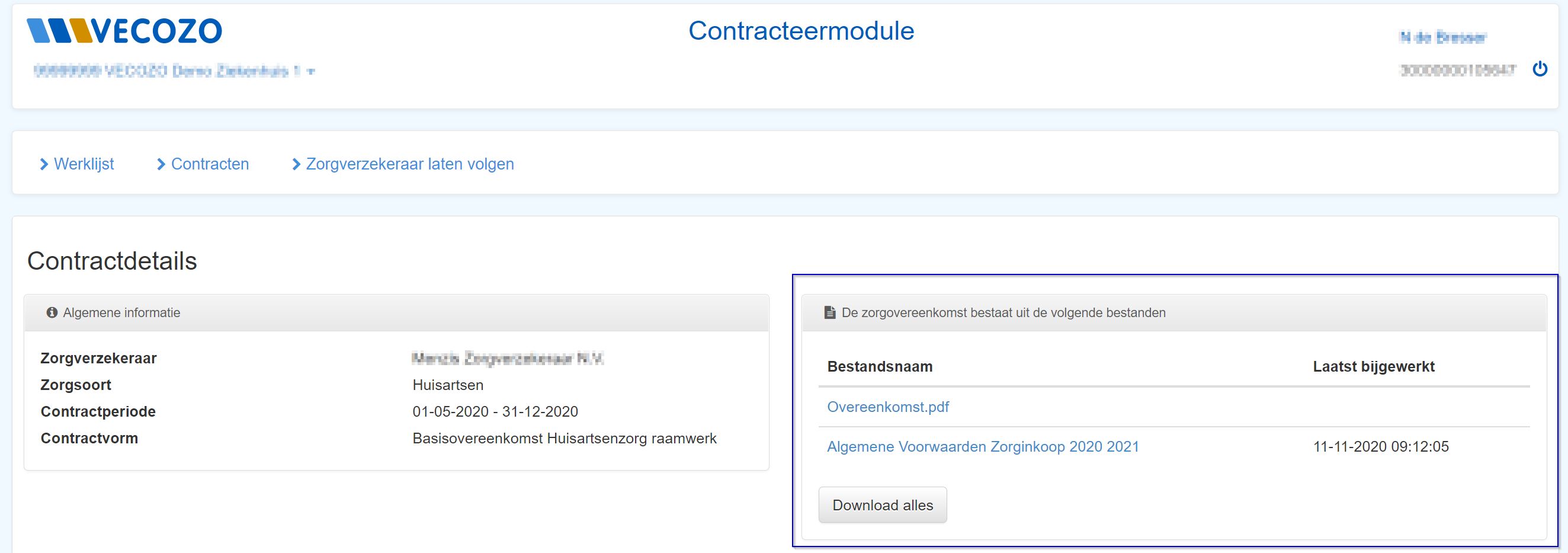Open Algemene Voorwaarden Zorginkoop 2020 2021
Image resolution: width=1568 pixels, height=553 pixels.
(x=982, y=446)
